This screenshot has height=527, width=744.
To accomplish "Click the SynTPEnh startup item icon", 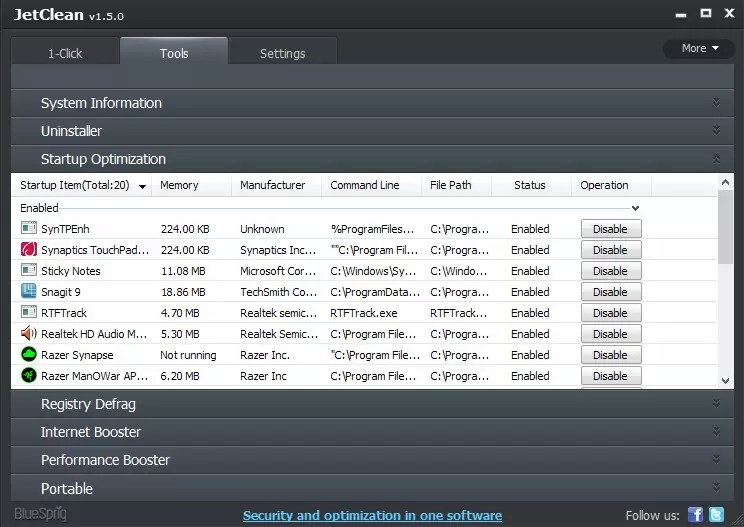I will pyautogui.click(x=28, y=229).
